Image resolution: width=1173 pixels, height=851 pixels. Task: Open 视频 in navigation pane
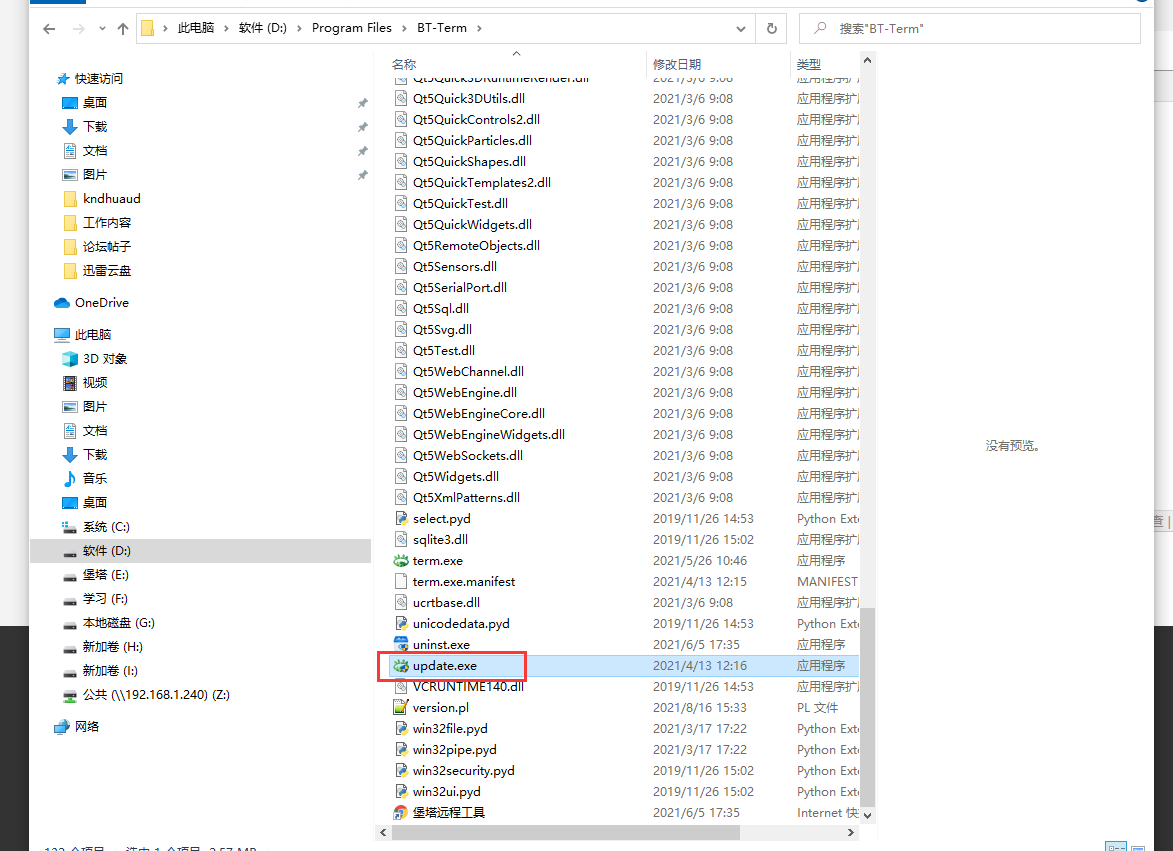pos(95,382)
